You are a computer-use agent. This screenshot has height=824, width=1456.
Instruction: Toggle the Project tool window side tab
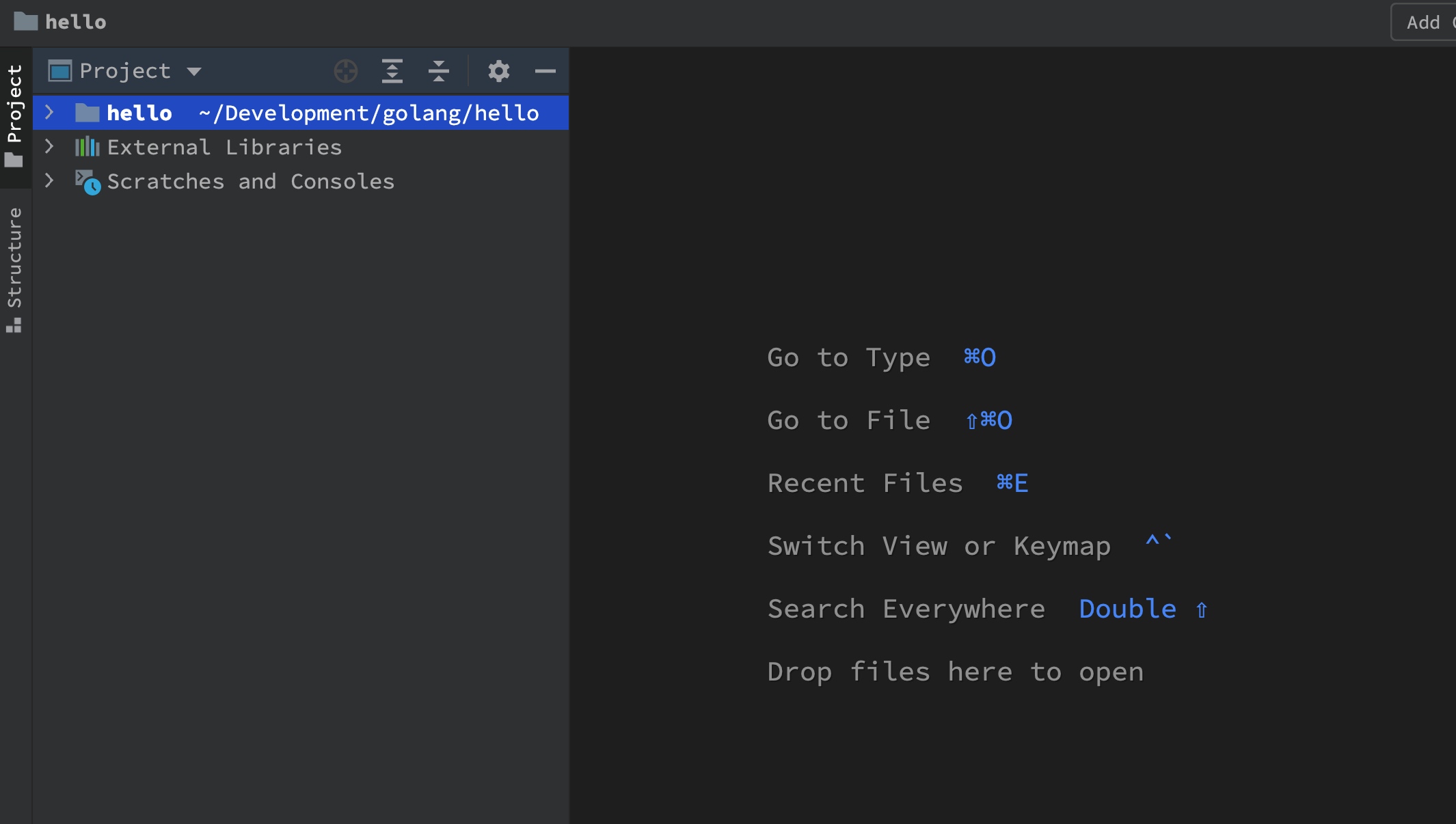[15, 116]
